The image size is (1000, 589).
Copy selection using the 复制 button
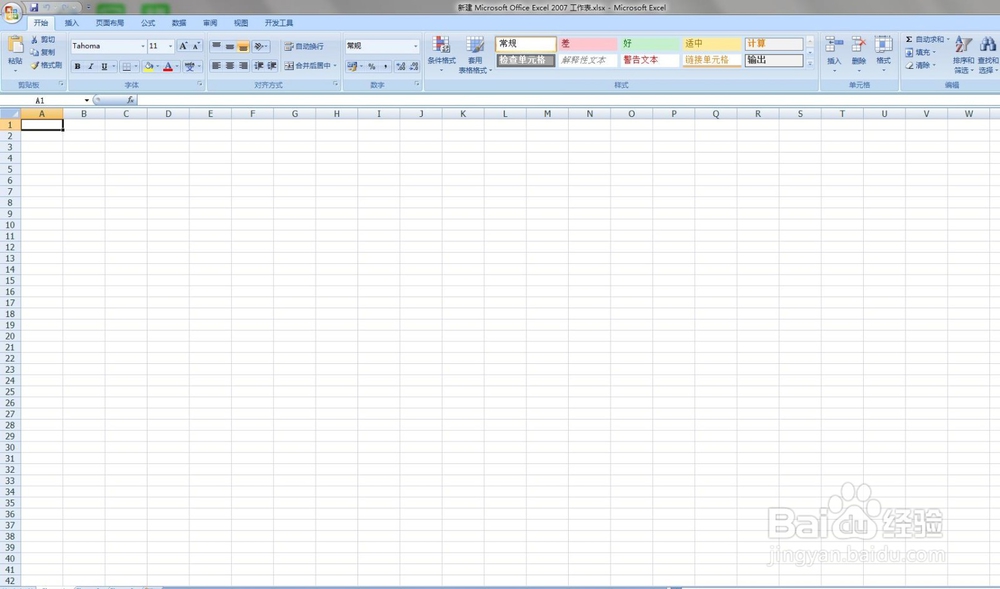click(43, 52)
